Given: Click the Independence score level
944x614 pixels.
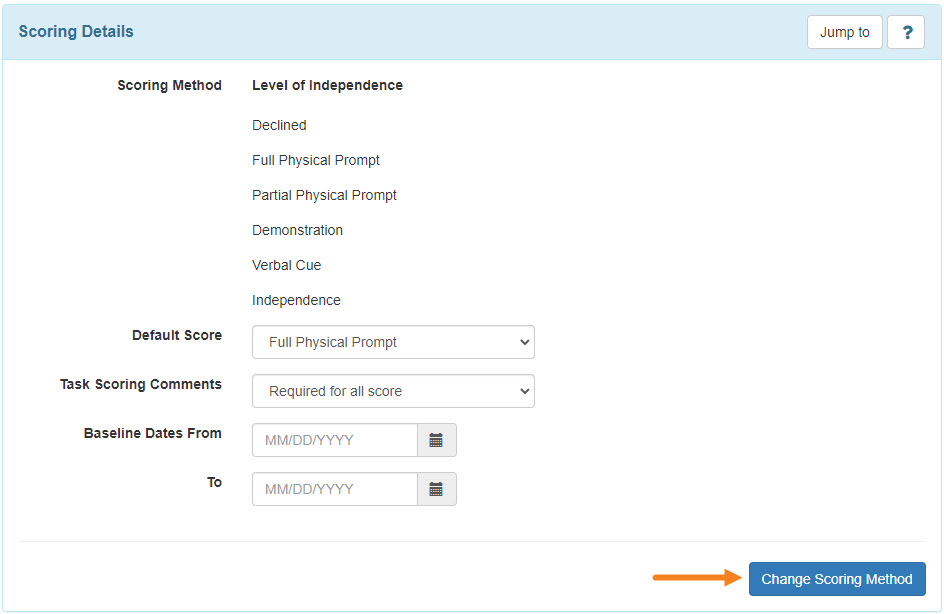Looking at the screenshot, I should pos(296,300).
